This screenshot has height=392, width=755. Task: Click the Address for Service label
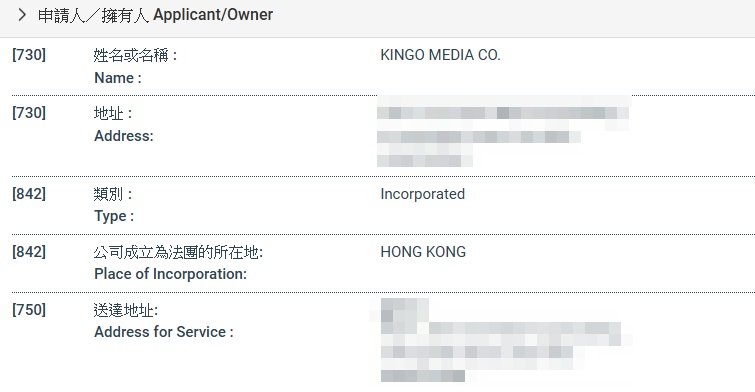[x=164, y=332]
